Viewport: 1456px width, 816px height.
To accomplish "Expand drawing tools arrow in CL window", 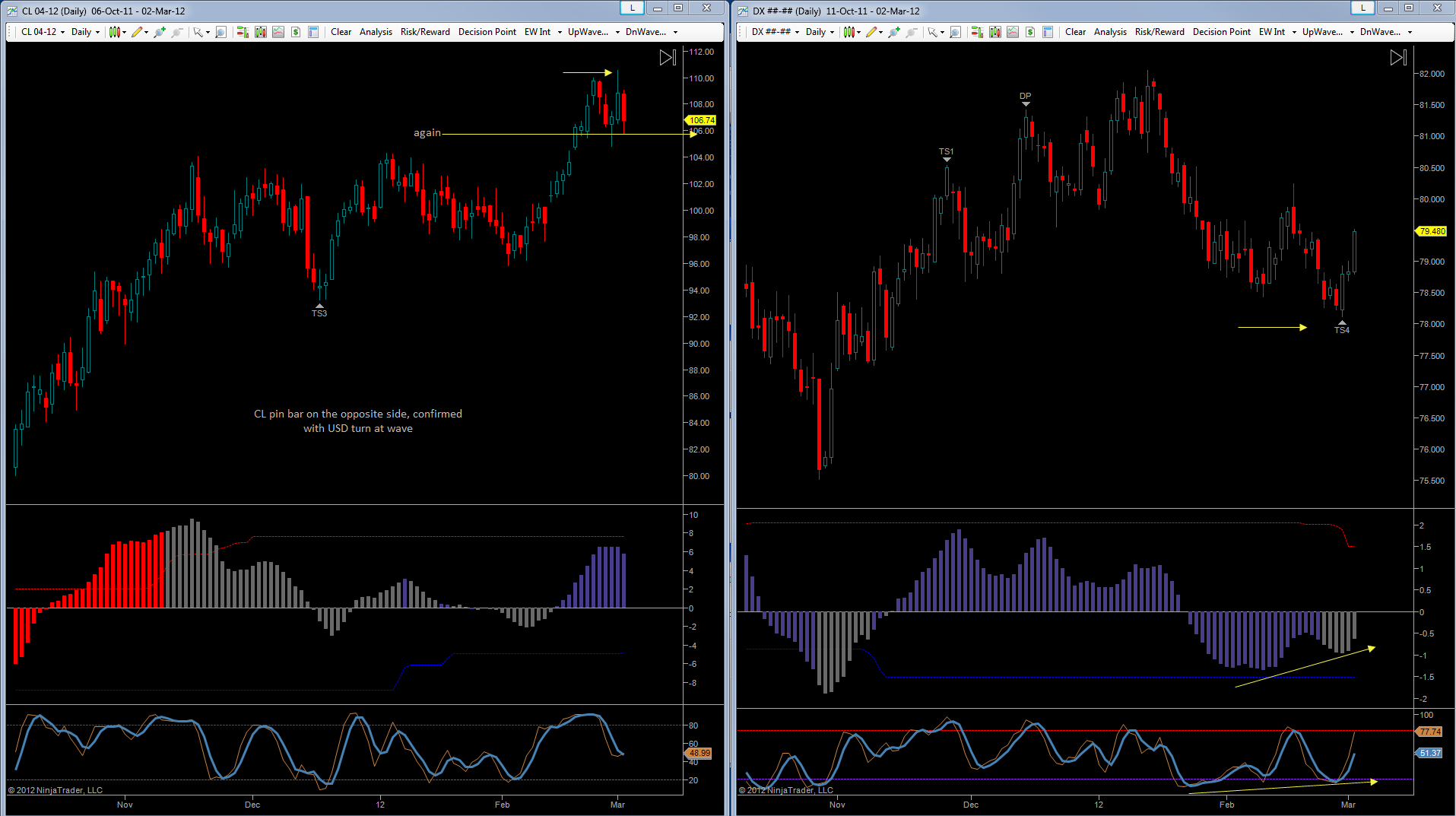I will (x=147, y=32).
